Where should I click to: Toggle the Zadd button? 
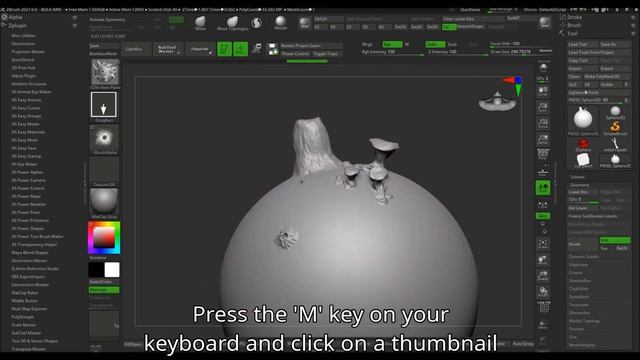coord(435,44)
